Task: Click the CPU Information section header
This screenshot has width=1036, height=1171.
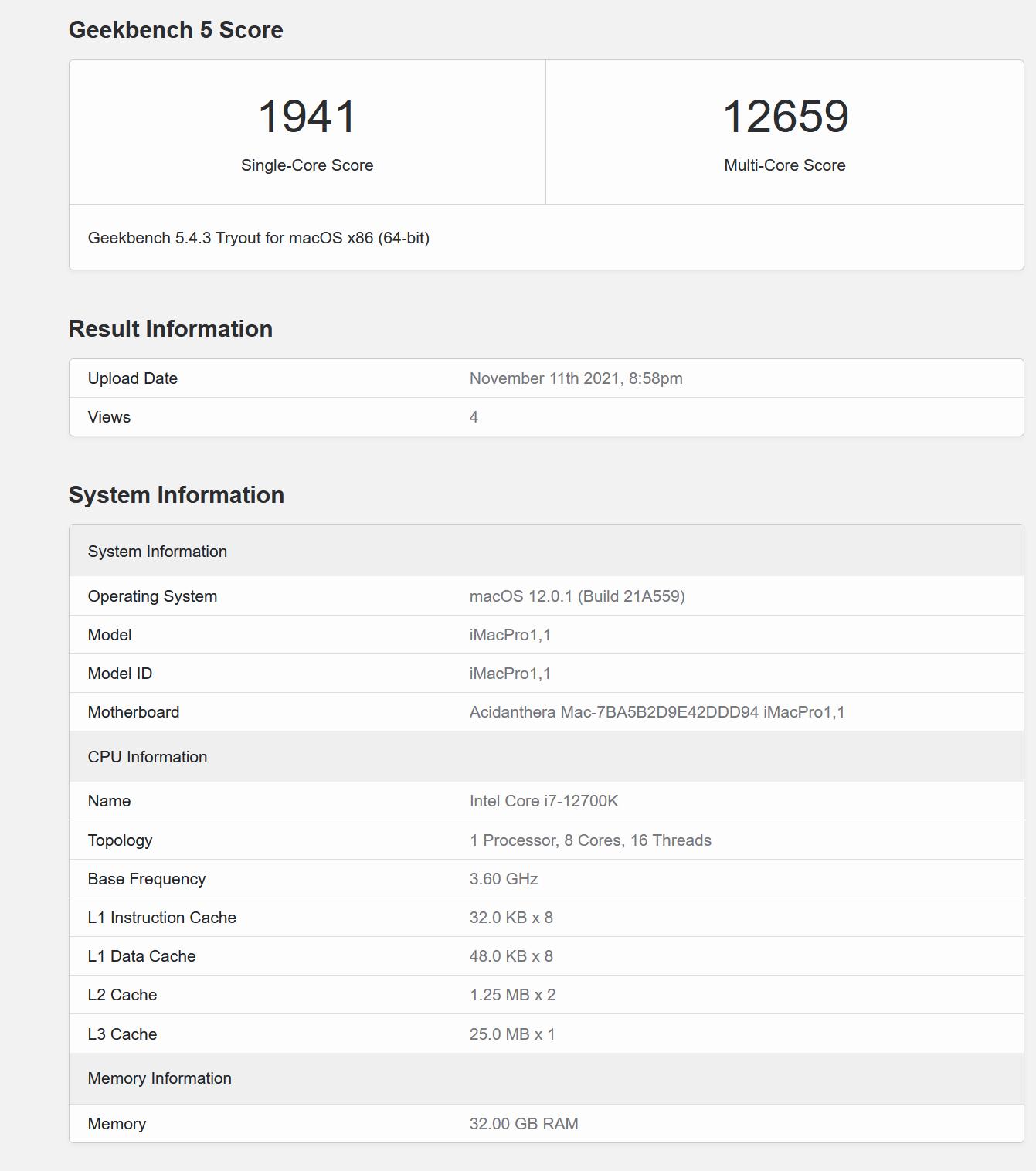Action: pyautogui.click(x=148, y=757)
